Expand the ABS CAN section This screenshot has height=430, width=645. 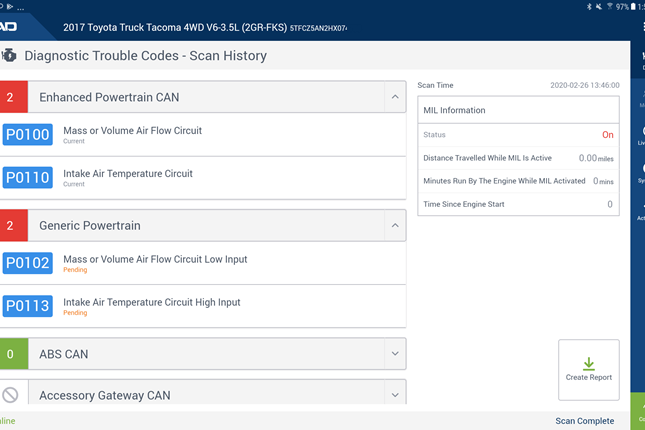coord(394,354)
